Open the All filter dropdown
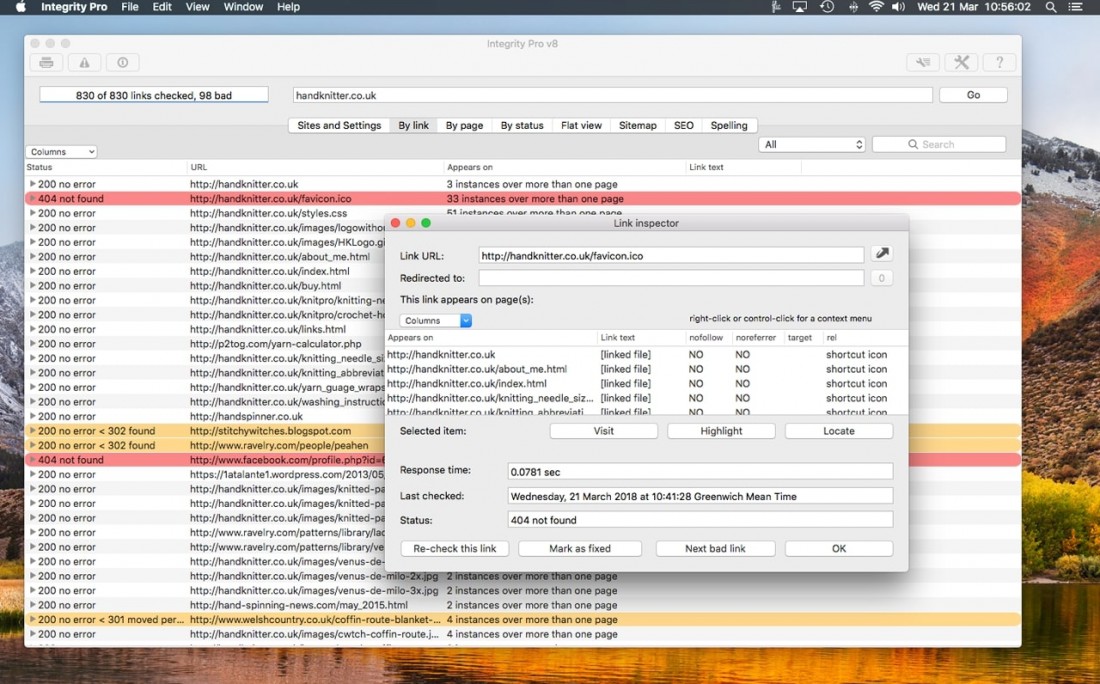Screen dimensions: 1100x684 (x=811, y=143)
